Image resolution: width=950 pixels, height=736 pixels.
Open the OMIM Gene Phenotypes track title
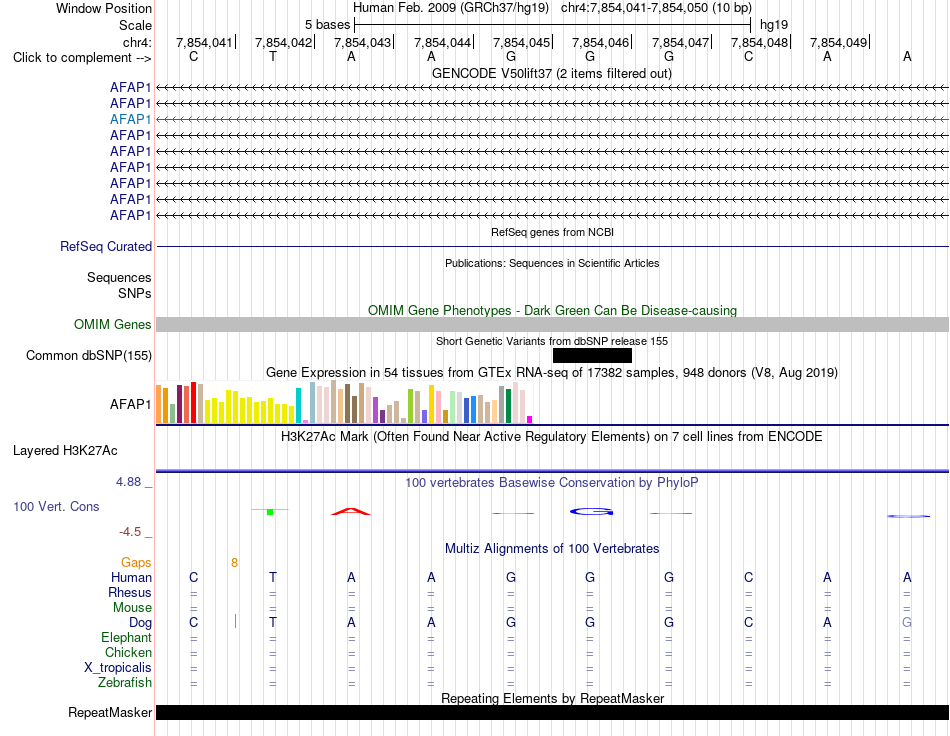[x=552, y=310]
